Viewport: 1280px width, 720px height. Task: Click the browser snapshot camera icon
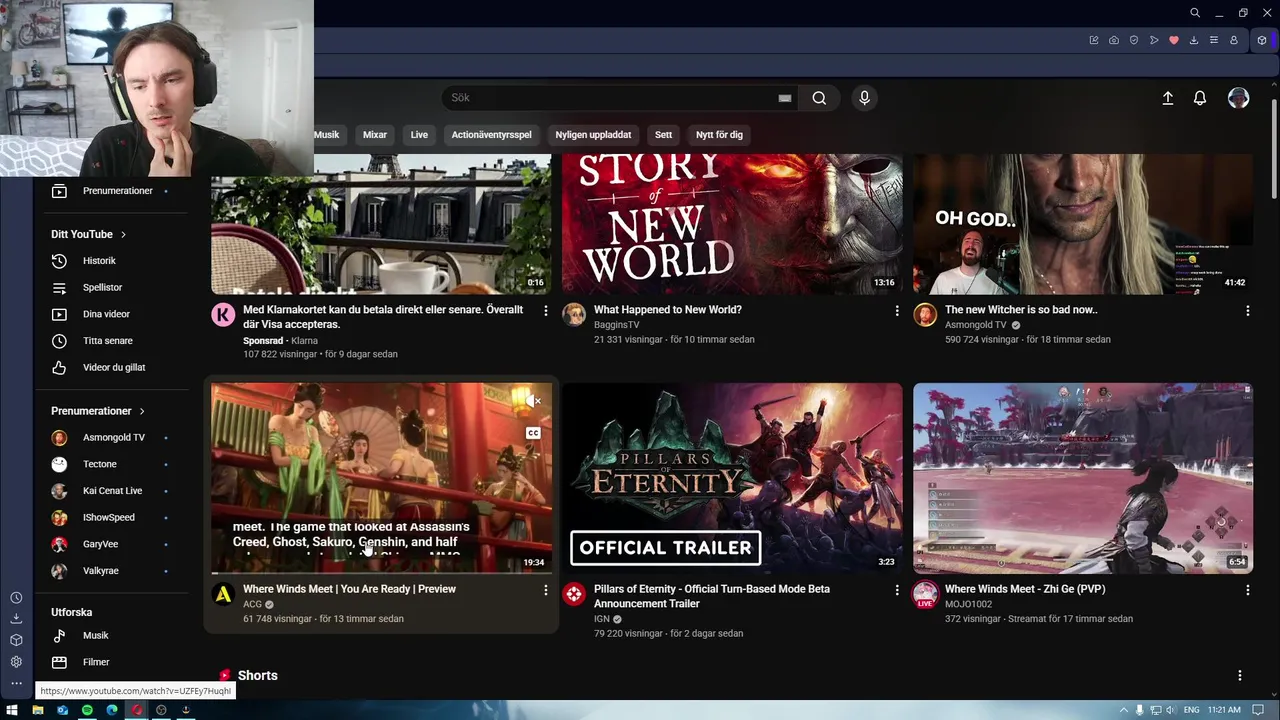[x=1114, y=40]
